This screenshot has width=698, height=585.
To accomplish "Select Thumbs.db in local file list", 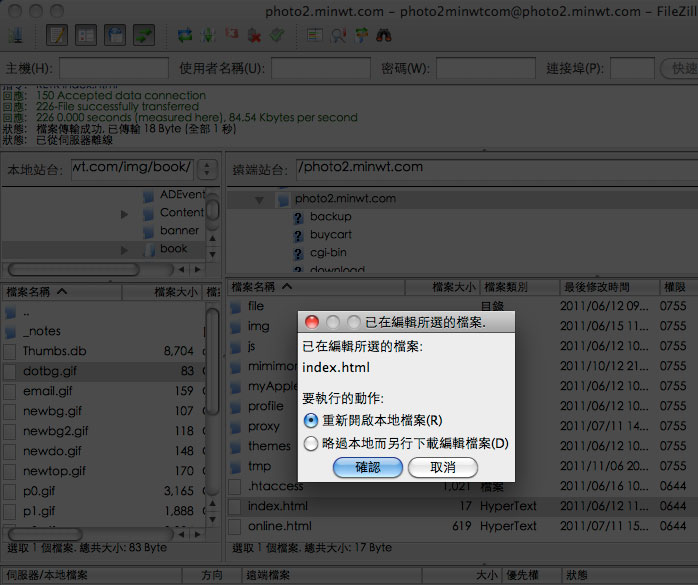I will pyautogui.click(x=103, y=351).
